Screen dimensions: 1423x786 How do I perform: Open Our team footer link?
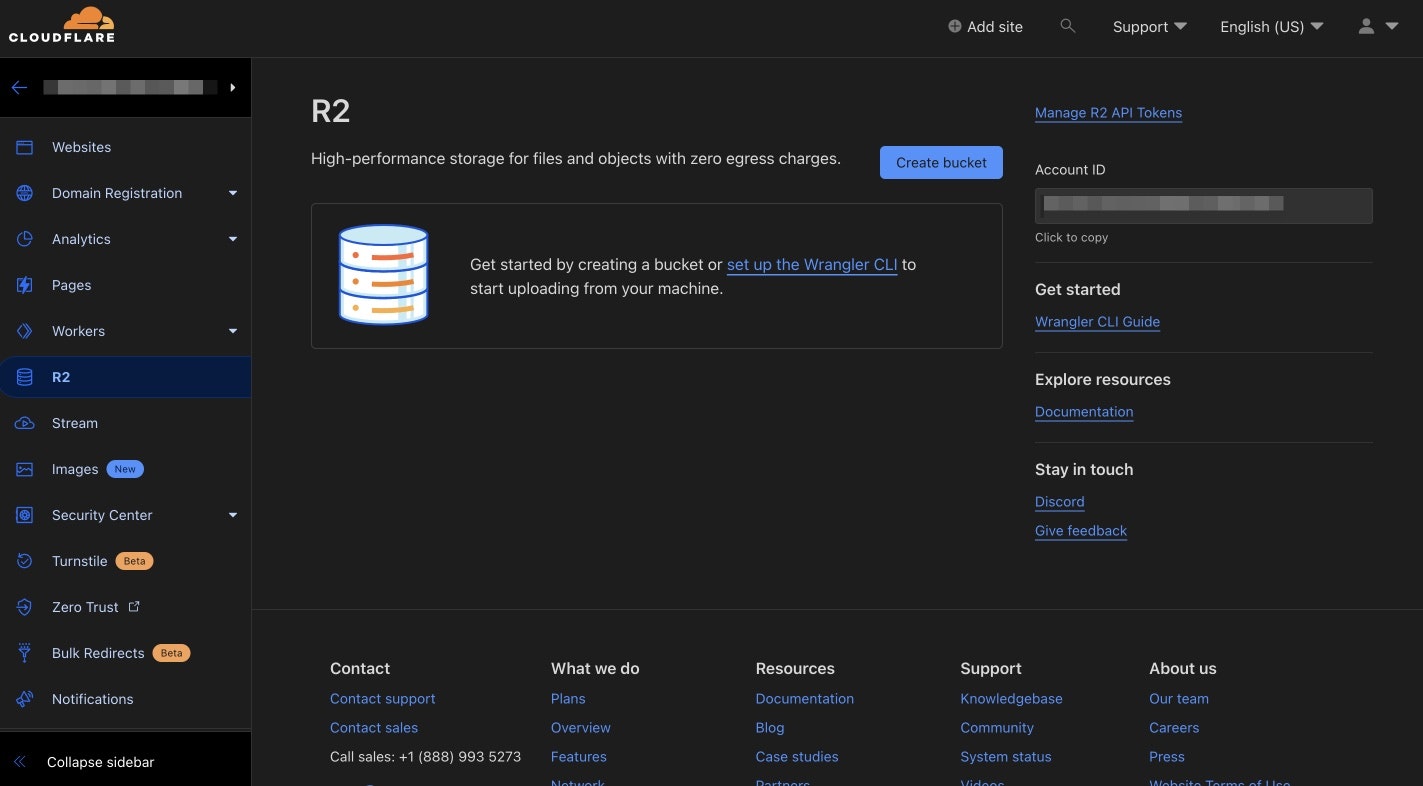coord(1179,699)
